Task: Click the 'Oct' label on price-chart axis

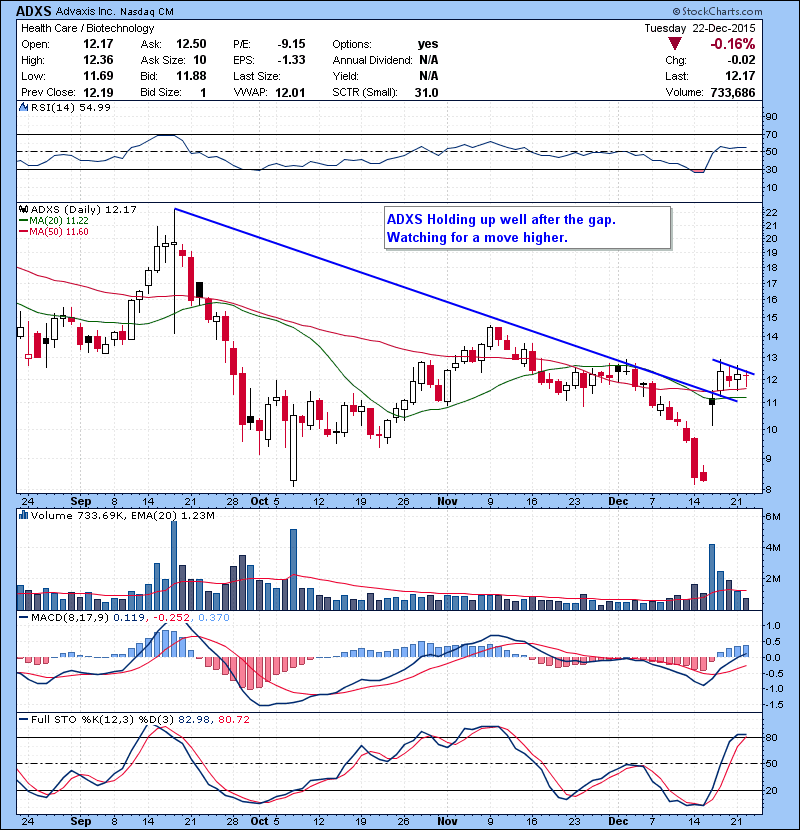Action: (x=259, y=501)
